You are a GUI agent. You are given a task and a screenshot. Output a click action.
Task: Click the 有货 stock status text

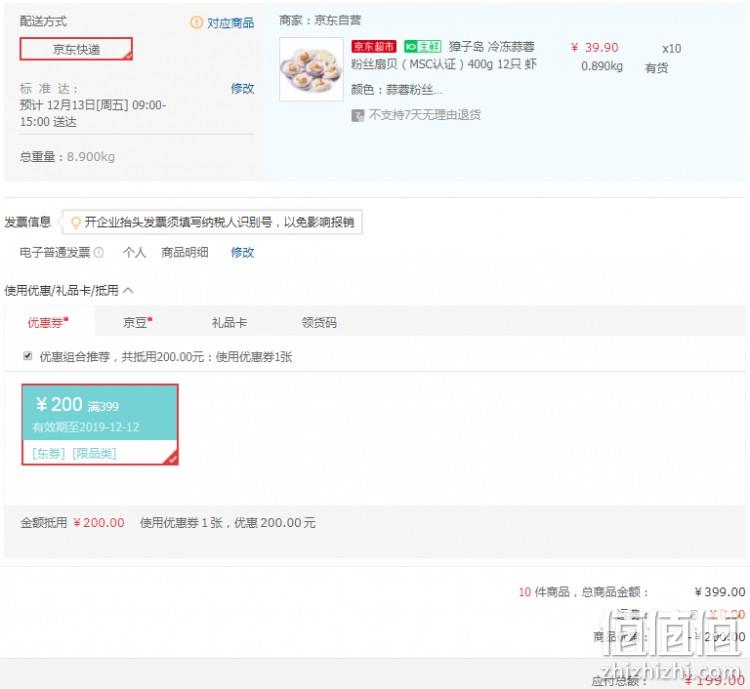656,68
